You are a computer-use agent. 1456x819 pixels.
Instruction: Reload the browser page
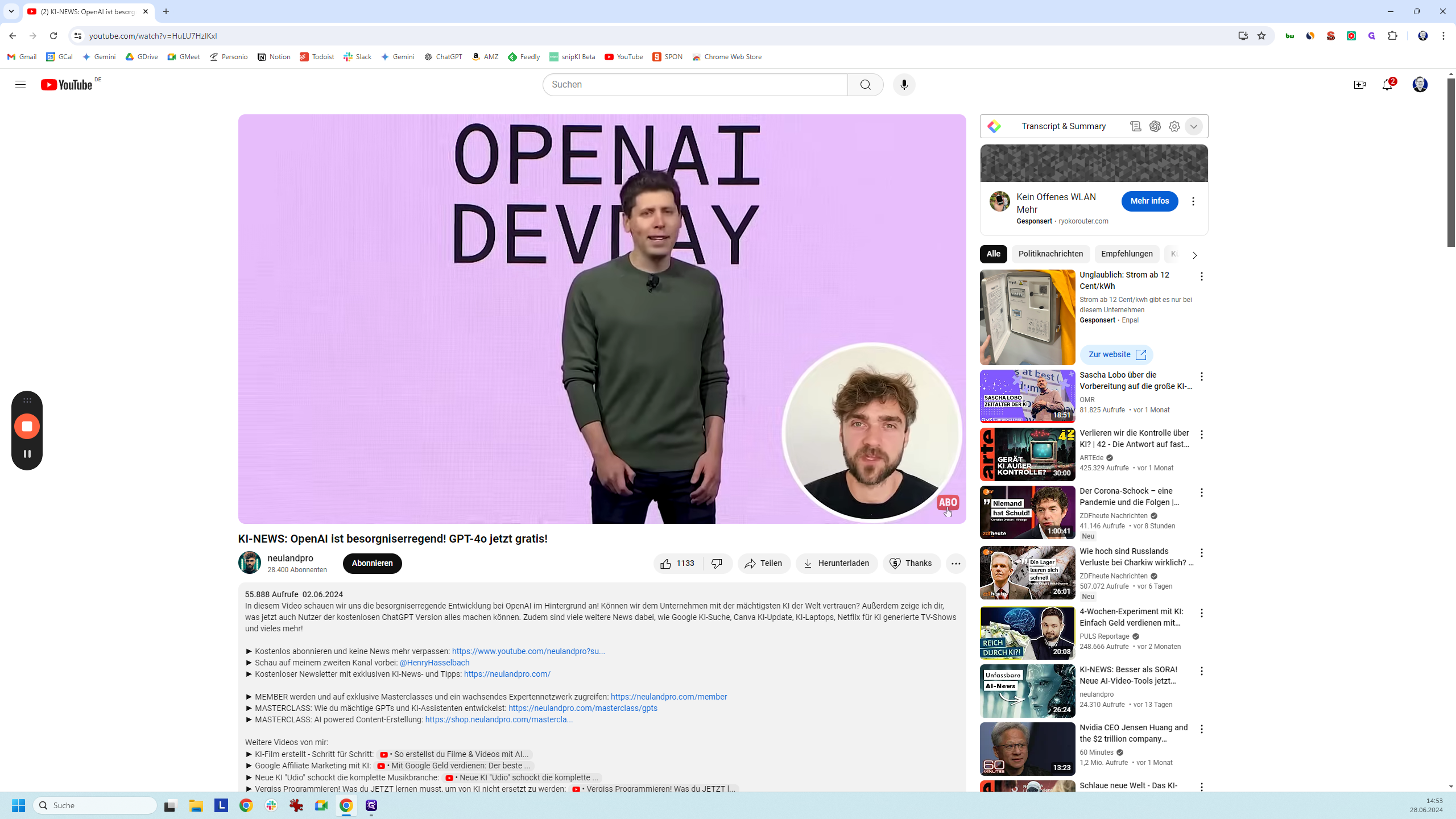tap(53, 36)
